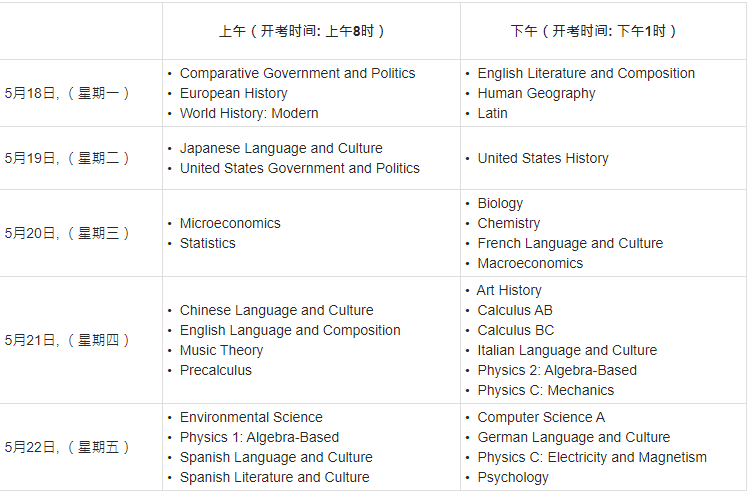Click the Calculus BC exam entry
The width and height of the screenshot is (748, 493).
[x=515, y=330]
